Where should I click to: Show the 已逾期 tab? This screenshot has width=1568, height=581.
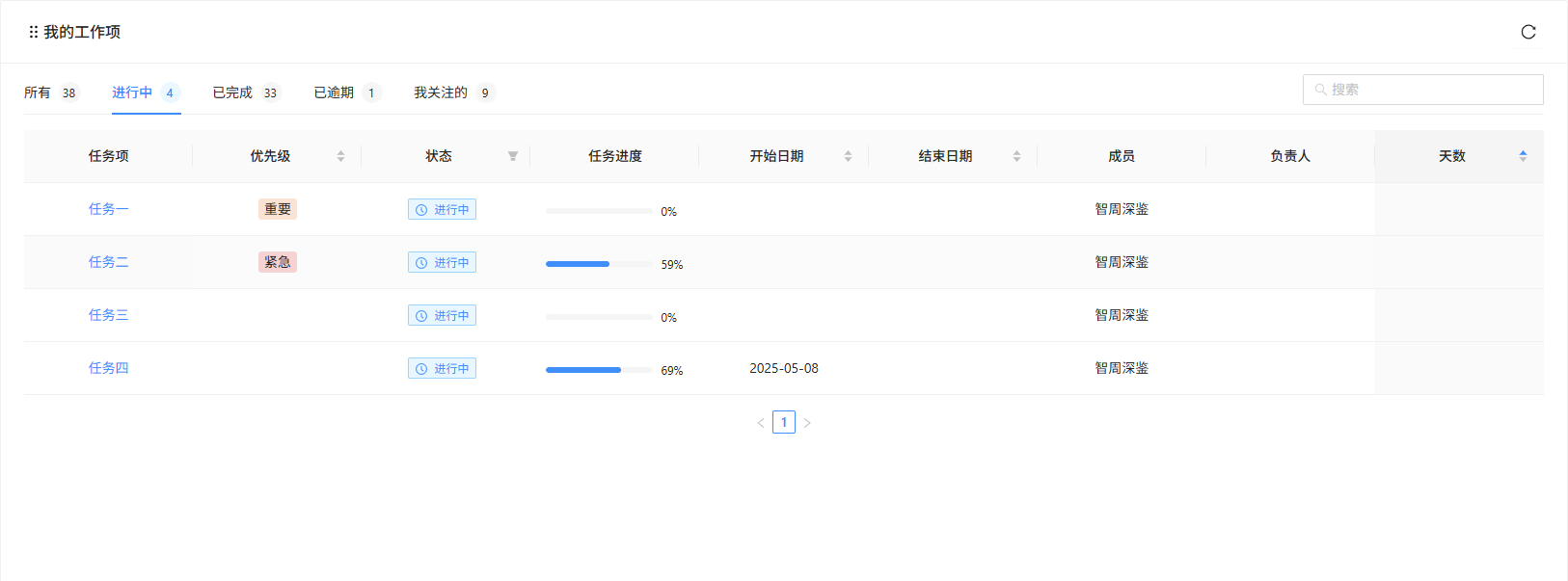tap(347, 92)
